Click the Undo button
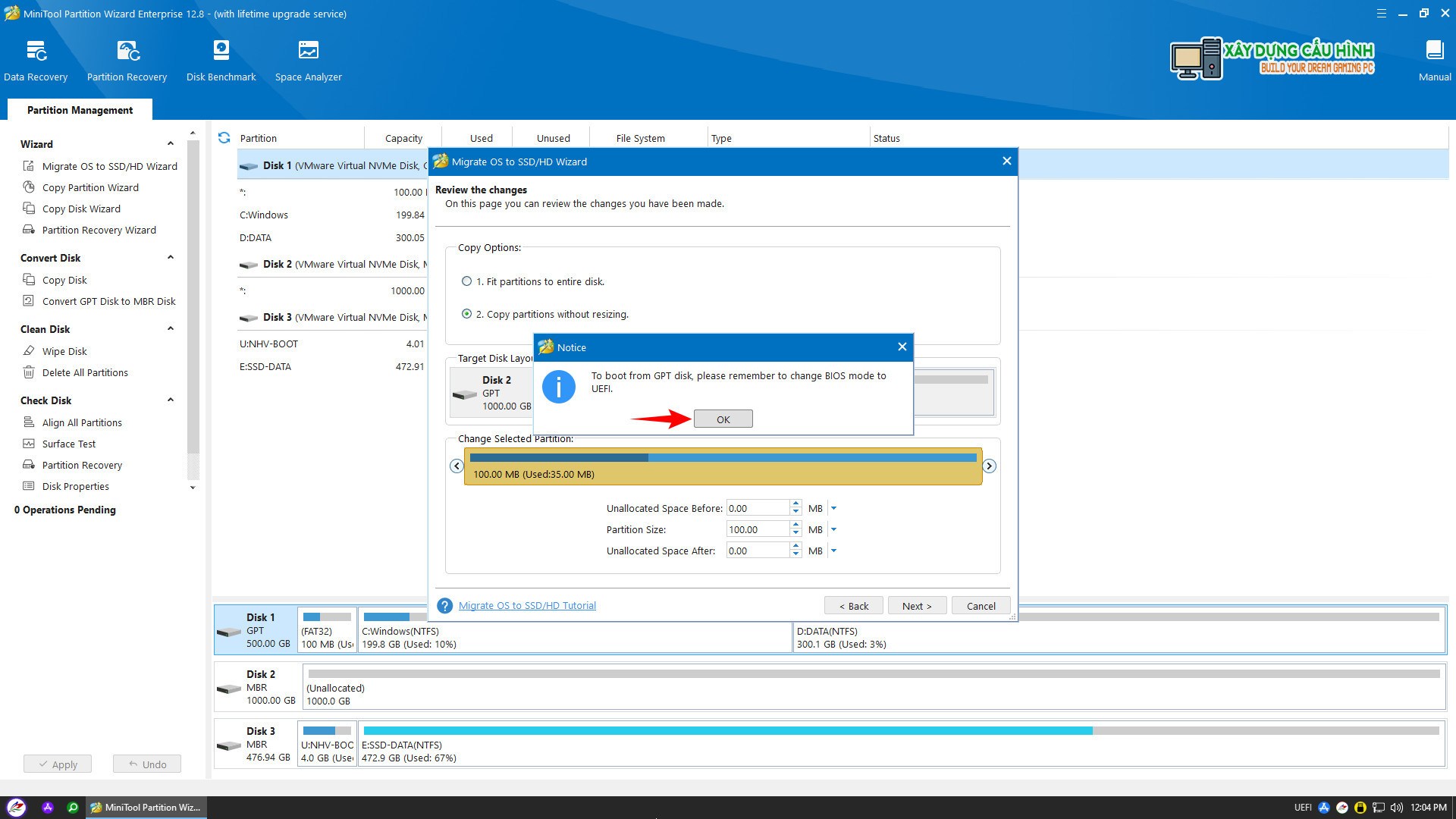The image size is (1456, 819). coord(147,764)
